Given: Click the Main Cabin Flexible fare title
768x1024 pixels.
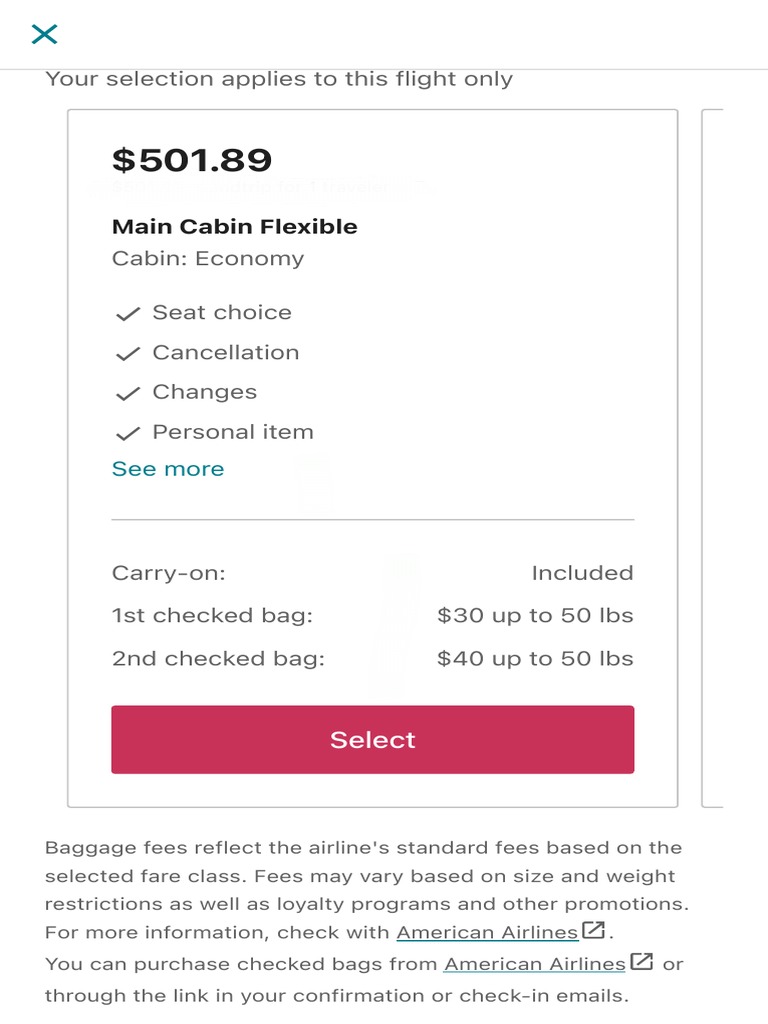Looking at the screenshot, I should [x=234, y=227].
